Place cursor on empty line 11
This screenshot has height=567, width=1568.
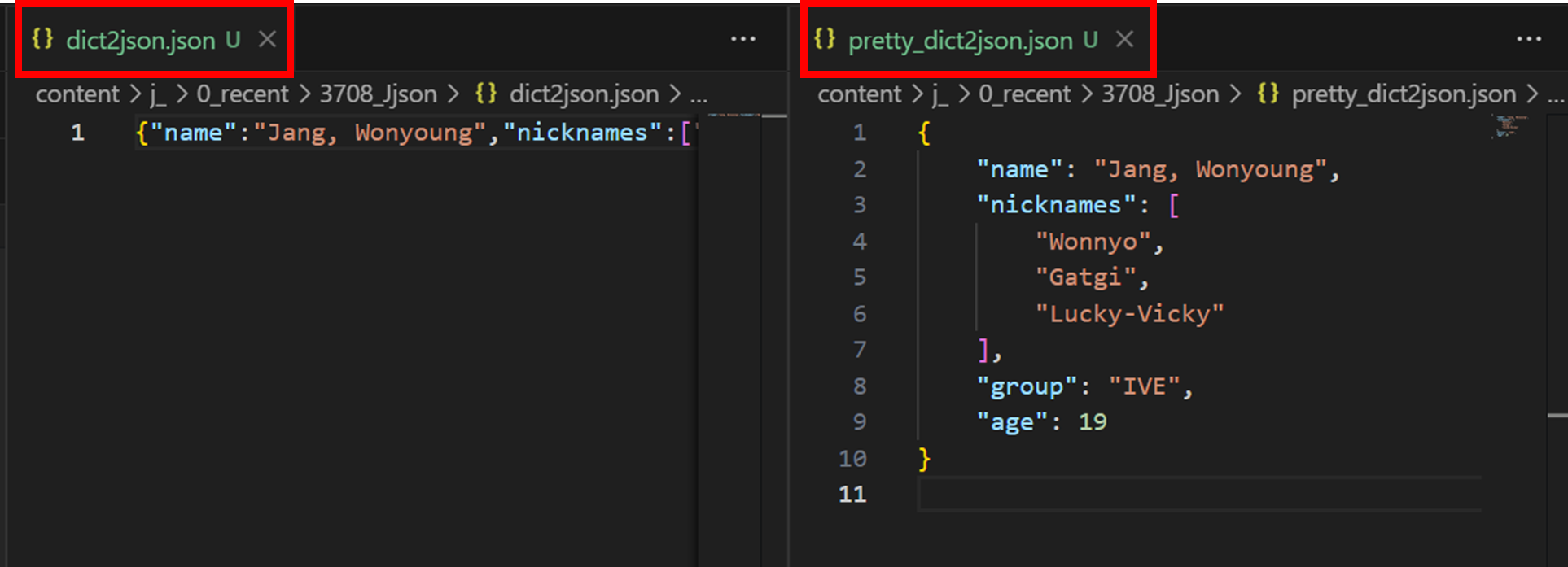pyautogui.click(x=1197, y=494)
